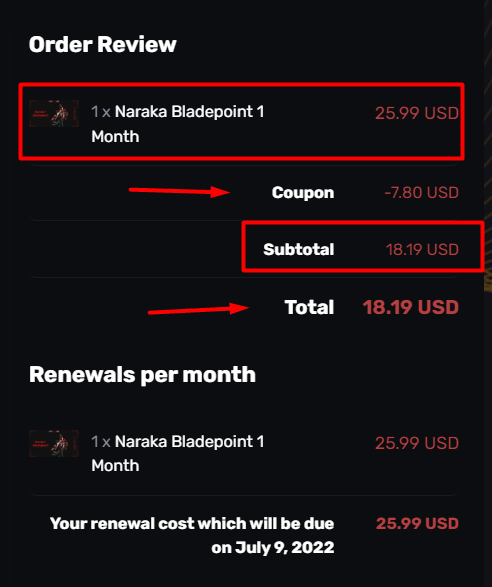
Task: Click the red arrow pointing to Total
Action: pyautogui.click(x=198, y=309)
